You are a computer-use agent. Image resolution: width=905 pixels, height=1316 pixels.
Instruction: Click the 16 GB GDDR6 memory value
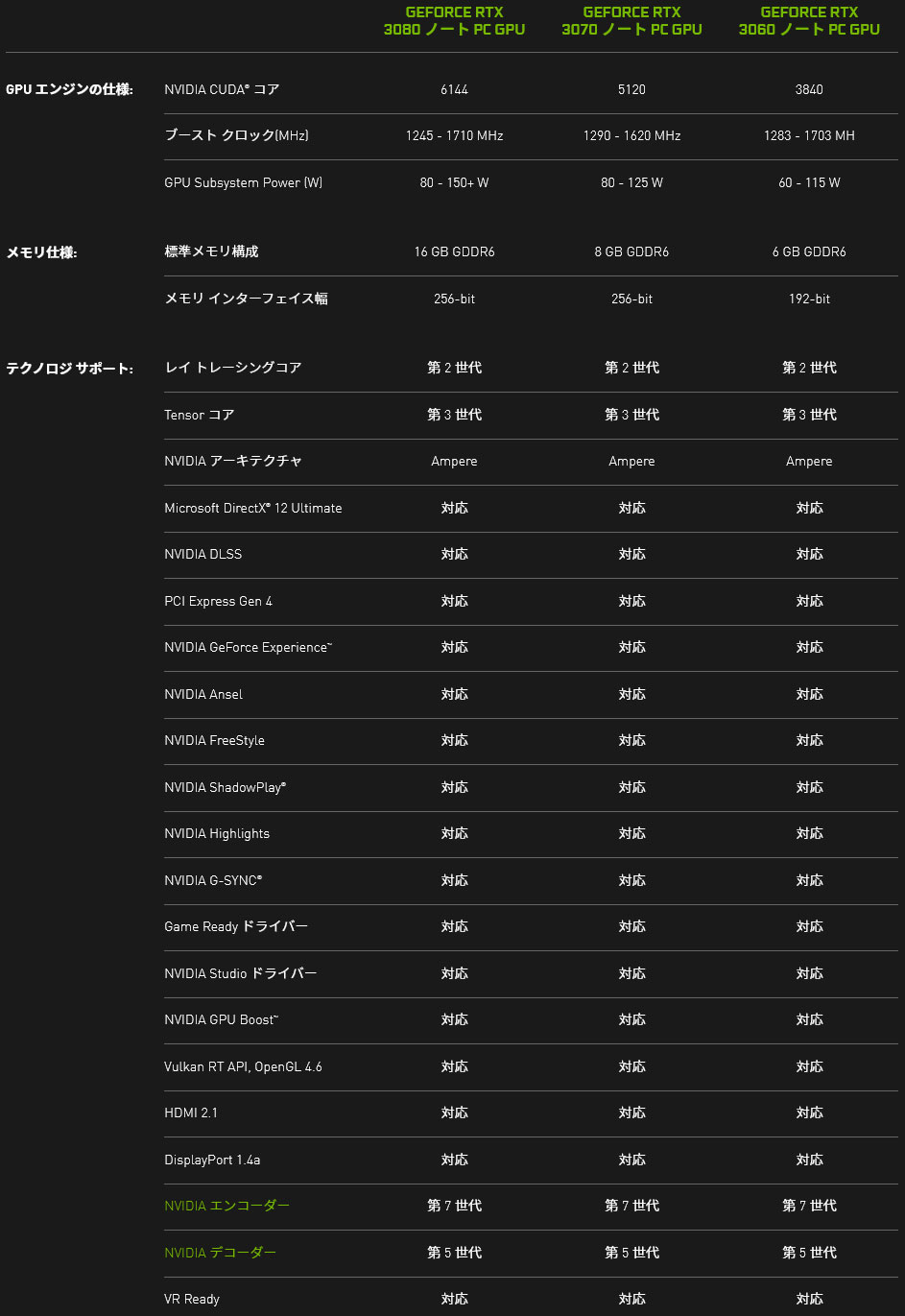[x=454, y=251]
